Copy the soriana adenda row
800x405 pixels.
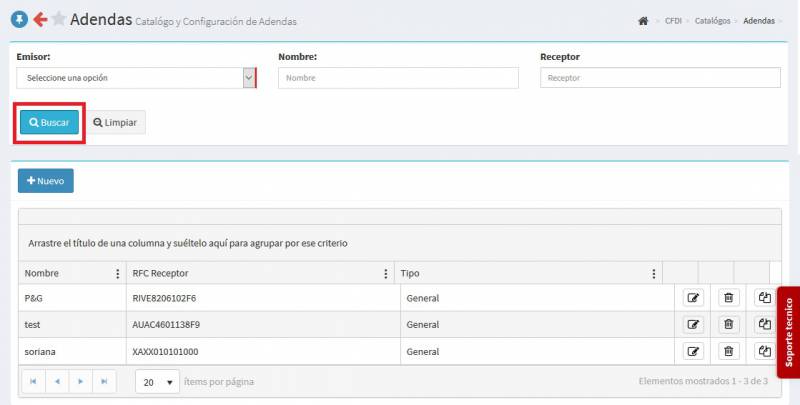764,351
